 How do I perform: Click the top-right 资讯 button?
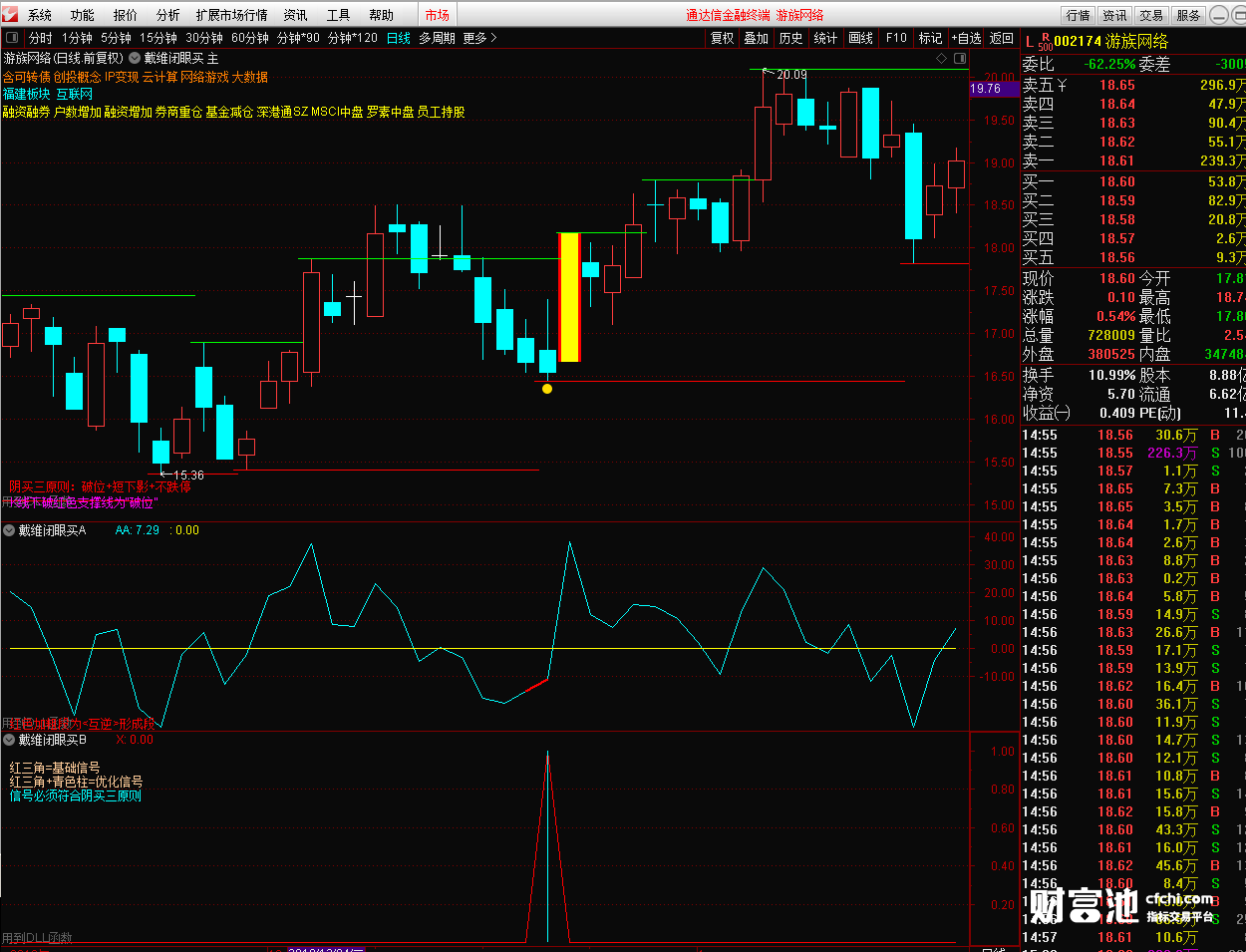(x=1115, y=15)
